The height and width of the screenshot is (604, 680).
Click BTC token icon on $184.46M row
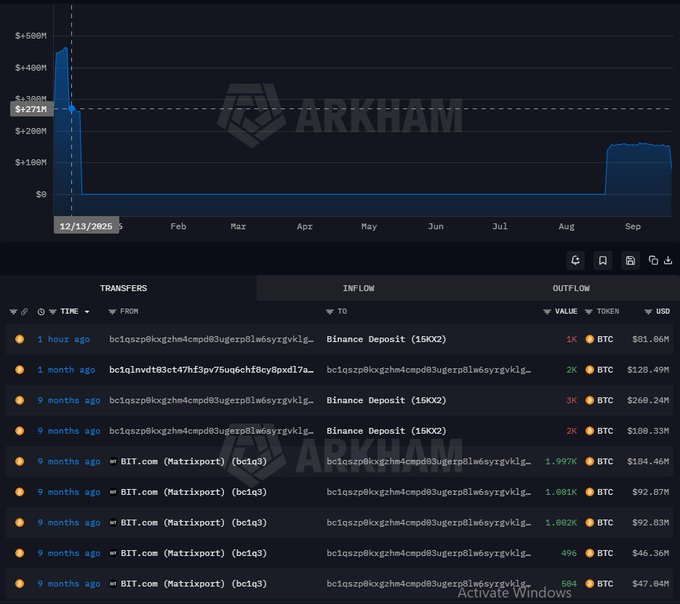point(589,461)
